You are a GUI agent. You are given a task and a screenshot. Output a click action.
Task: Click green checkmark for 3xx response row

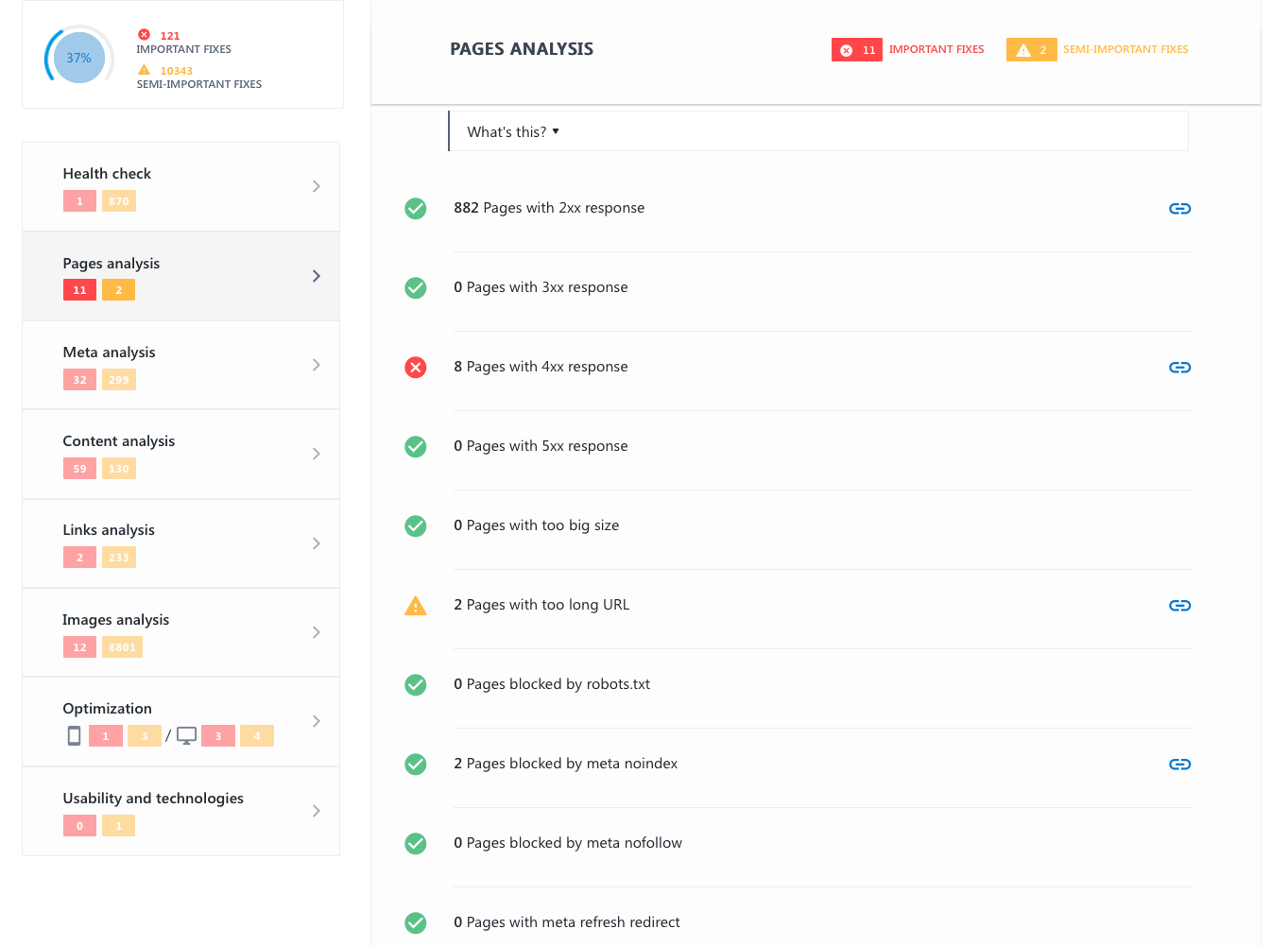pyautogui.click(x=416, y=288)
